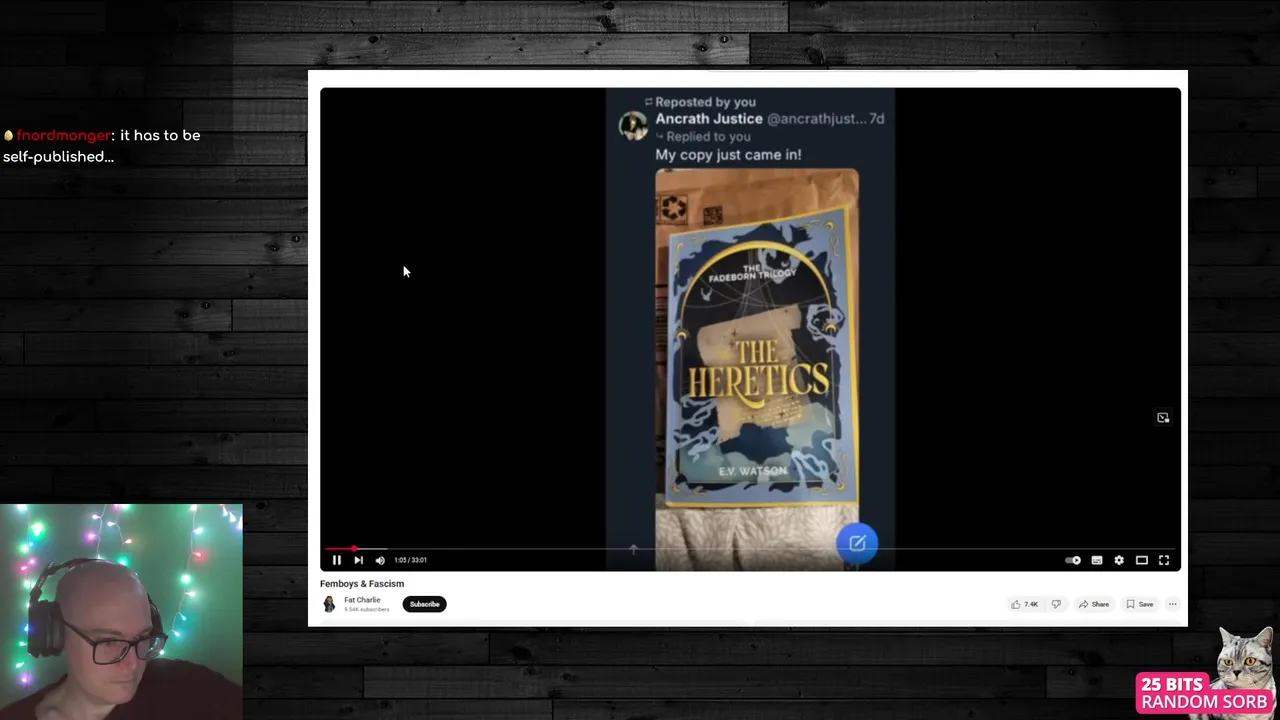This screenshot has width=1280, height=720.
Task: Share the video
Action: 1094,604
